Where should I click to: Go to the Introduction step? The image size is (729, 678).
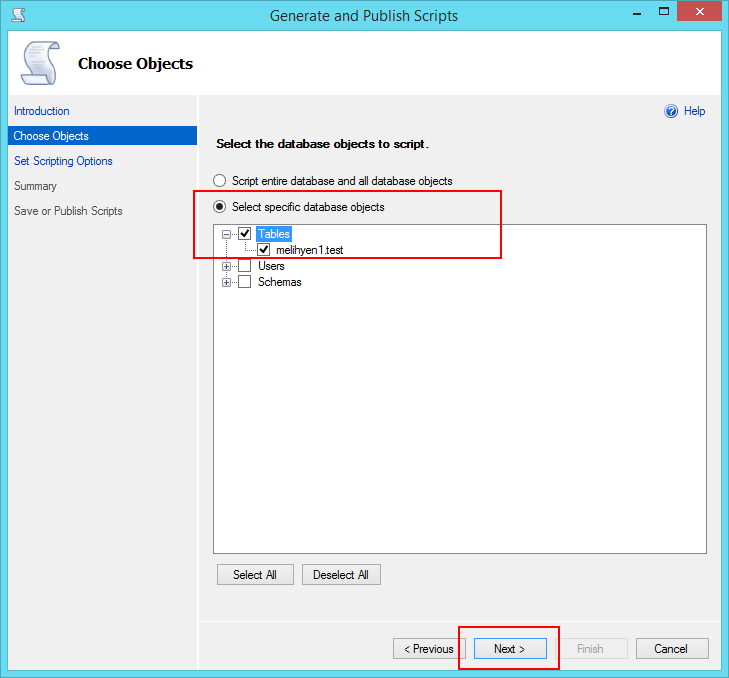42,111
